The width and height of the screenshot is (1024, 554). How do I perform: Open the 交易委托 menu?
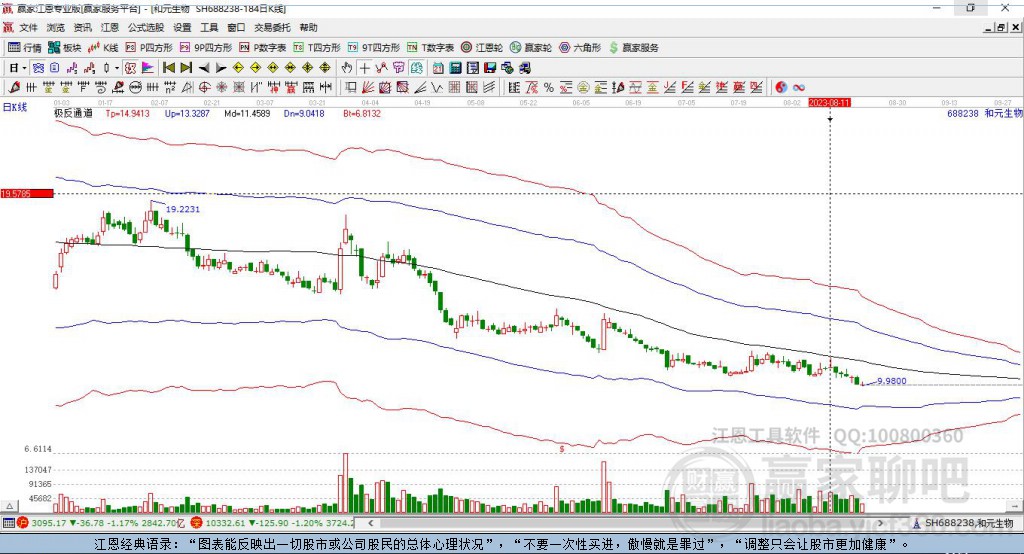click(x=272, y=27)
